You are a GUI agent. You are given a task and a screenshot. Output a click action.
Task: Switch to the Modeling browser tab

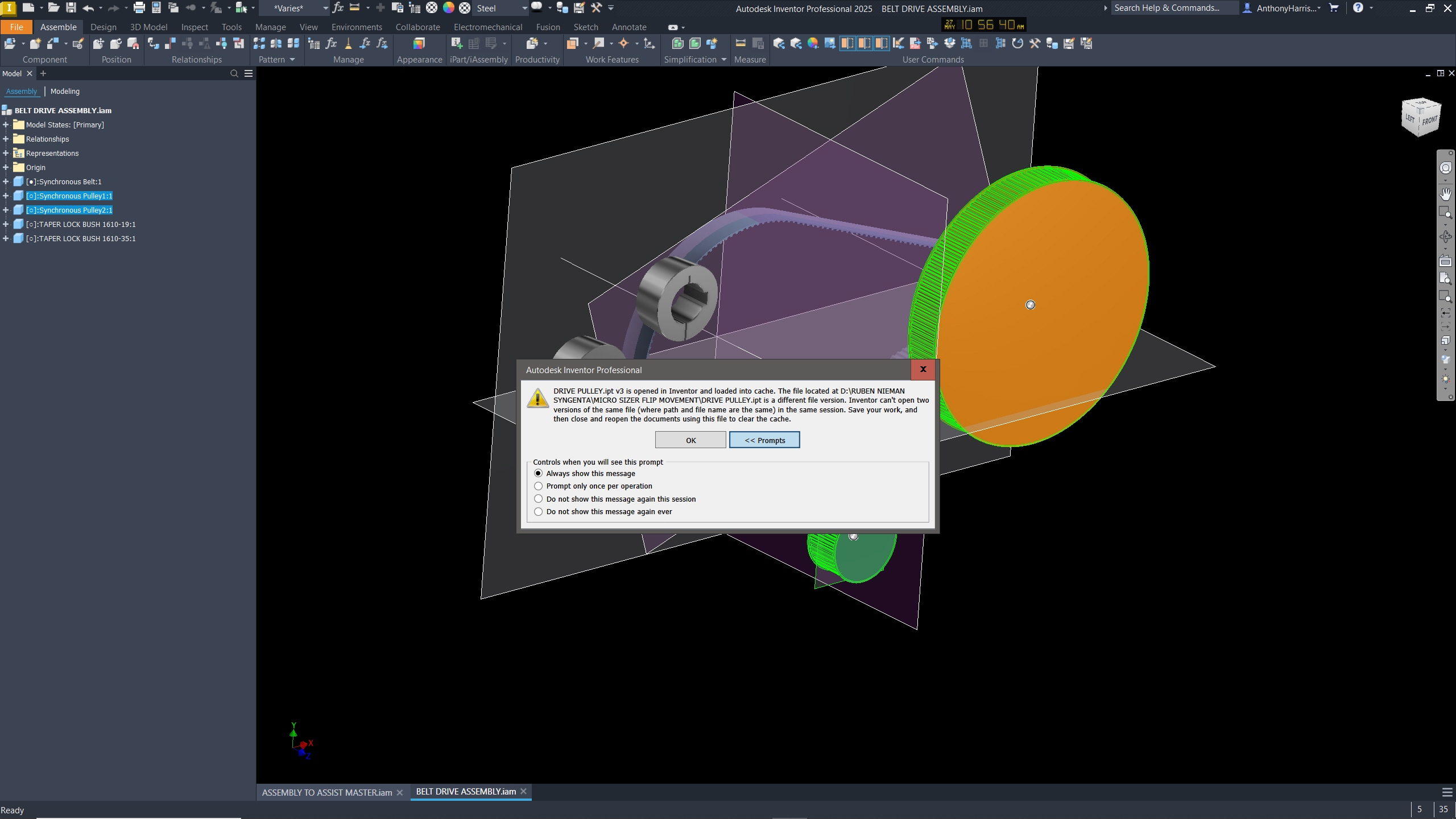coord(65,91)
